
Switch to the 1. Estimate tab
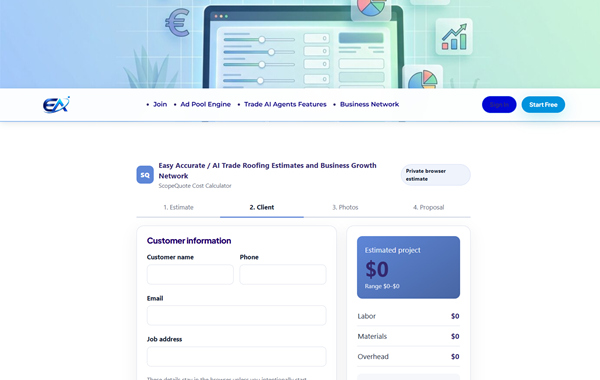tap(178, 207)
